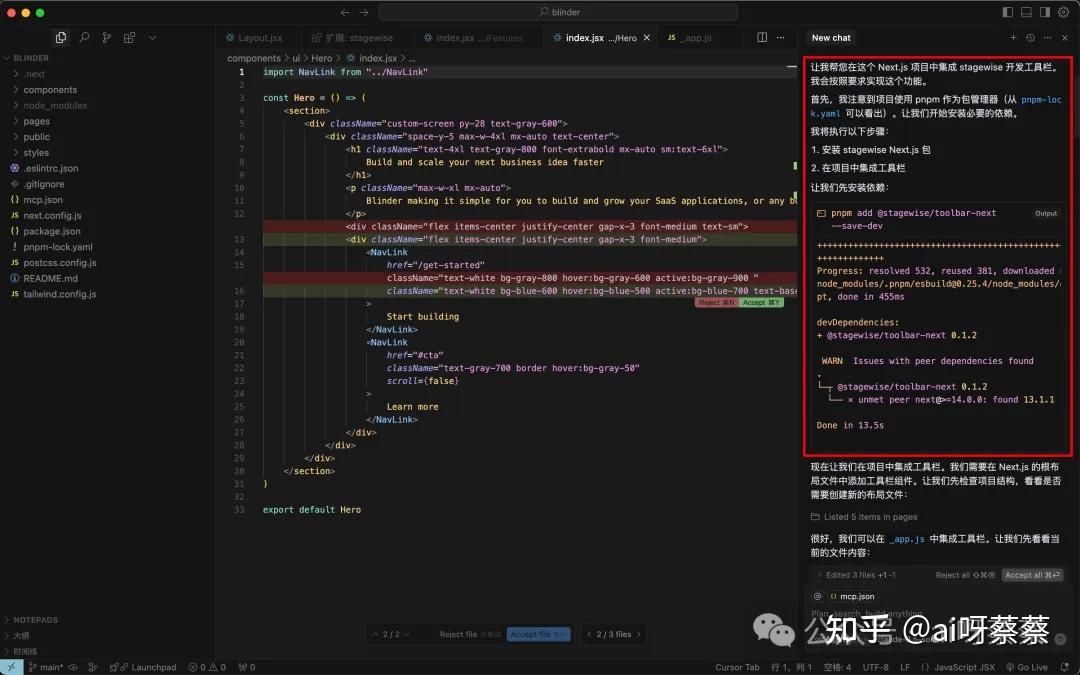
Task: Click the Hero breadcrumb segment
Action: (x=321, y=59)
